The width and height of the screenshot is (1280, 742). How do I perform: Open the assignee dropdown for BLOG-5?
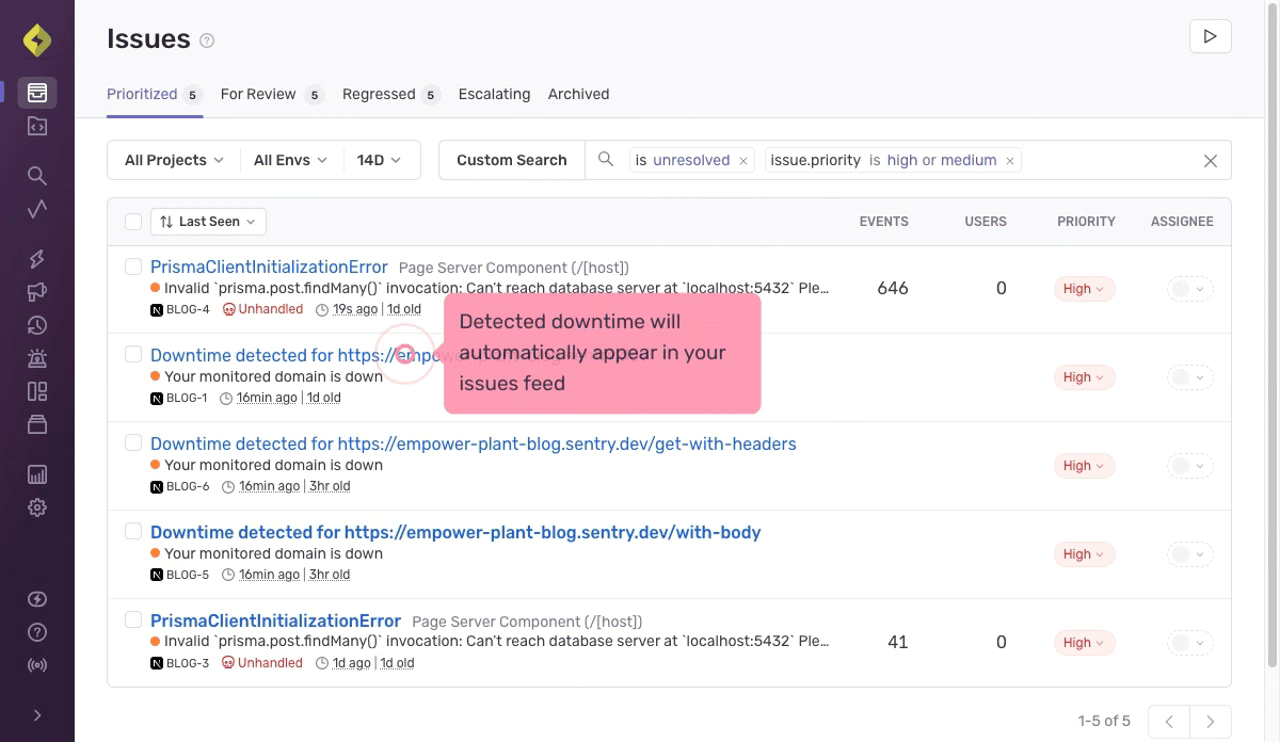coord(1190,554)
